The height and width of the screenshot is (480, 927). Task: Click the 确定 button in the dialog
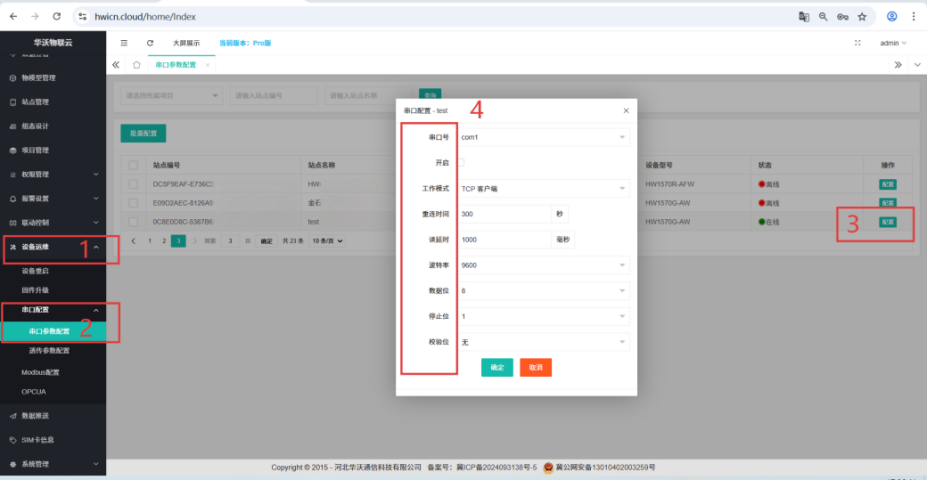pos(497,368)
